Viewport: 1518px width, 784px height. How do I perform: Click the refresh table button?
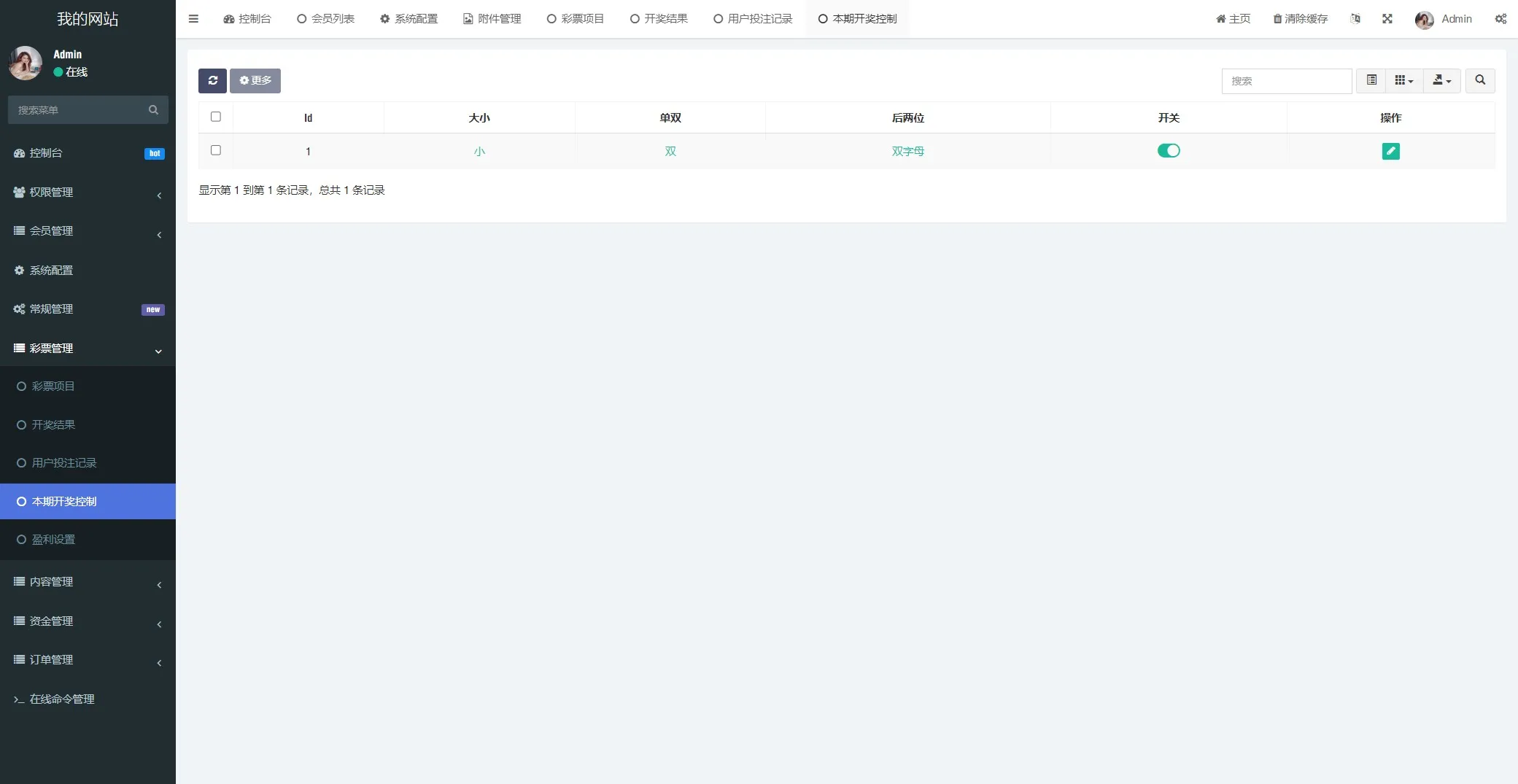[x=212, y=80]
